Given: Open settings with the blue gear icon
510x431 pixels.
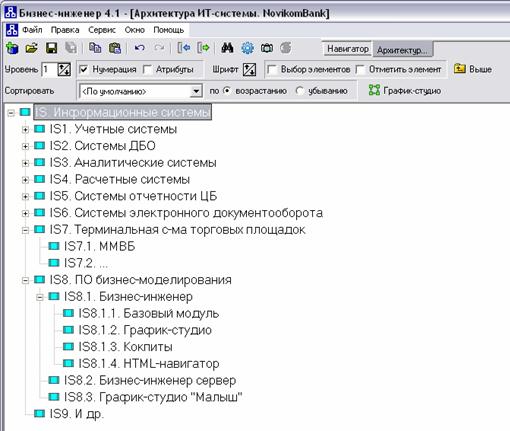Looking at the screenshot, I should (x=247, y=48).
